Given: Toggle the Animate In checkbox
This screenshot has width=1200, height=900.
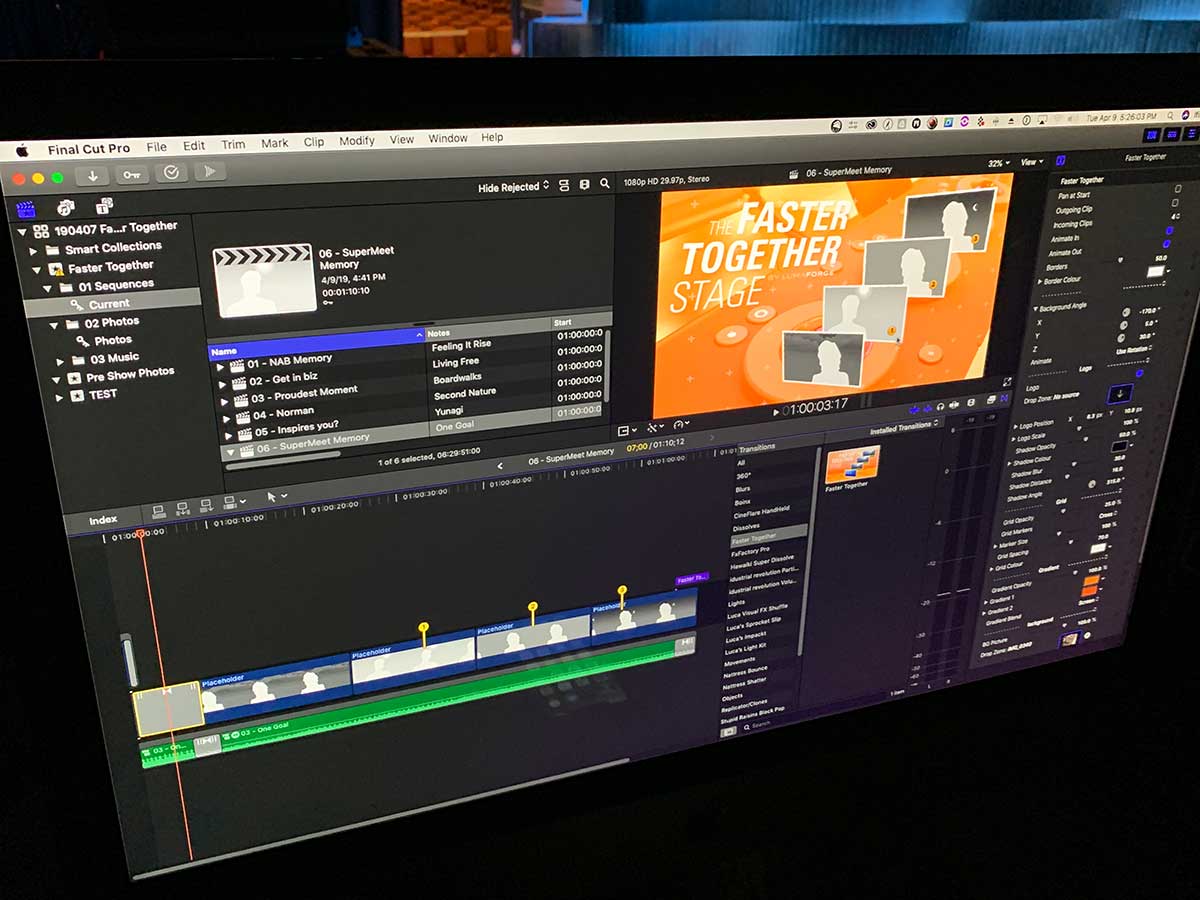Looking at the screenshot, I should [x=1169, y=232].
